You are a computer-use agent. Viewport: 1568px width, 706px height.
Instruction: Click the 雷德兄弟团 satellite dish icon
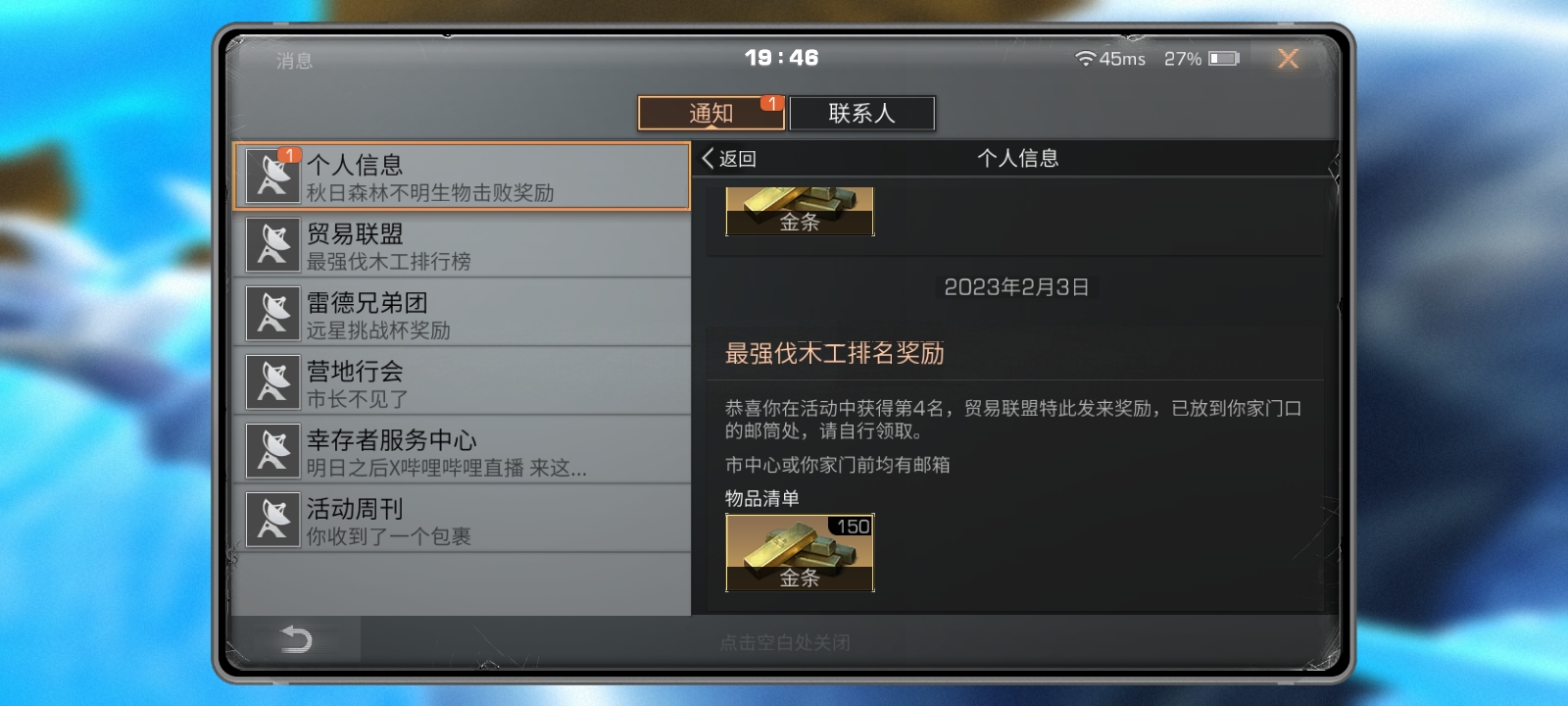click(x=272, y=314)
